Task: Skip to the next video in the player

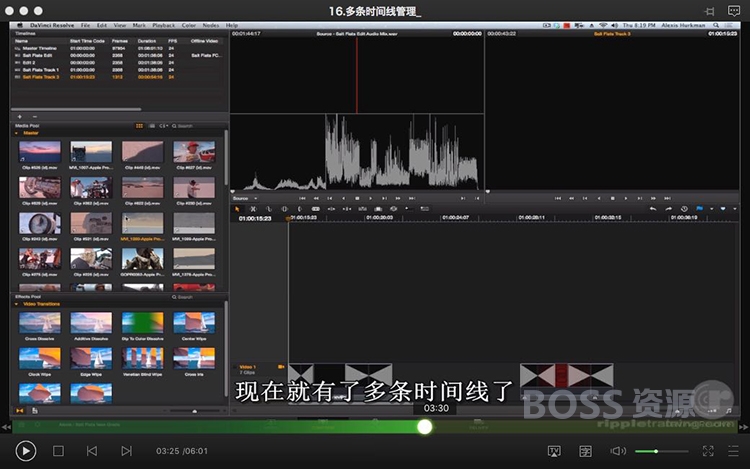Action: [x=126, y=451]
